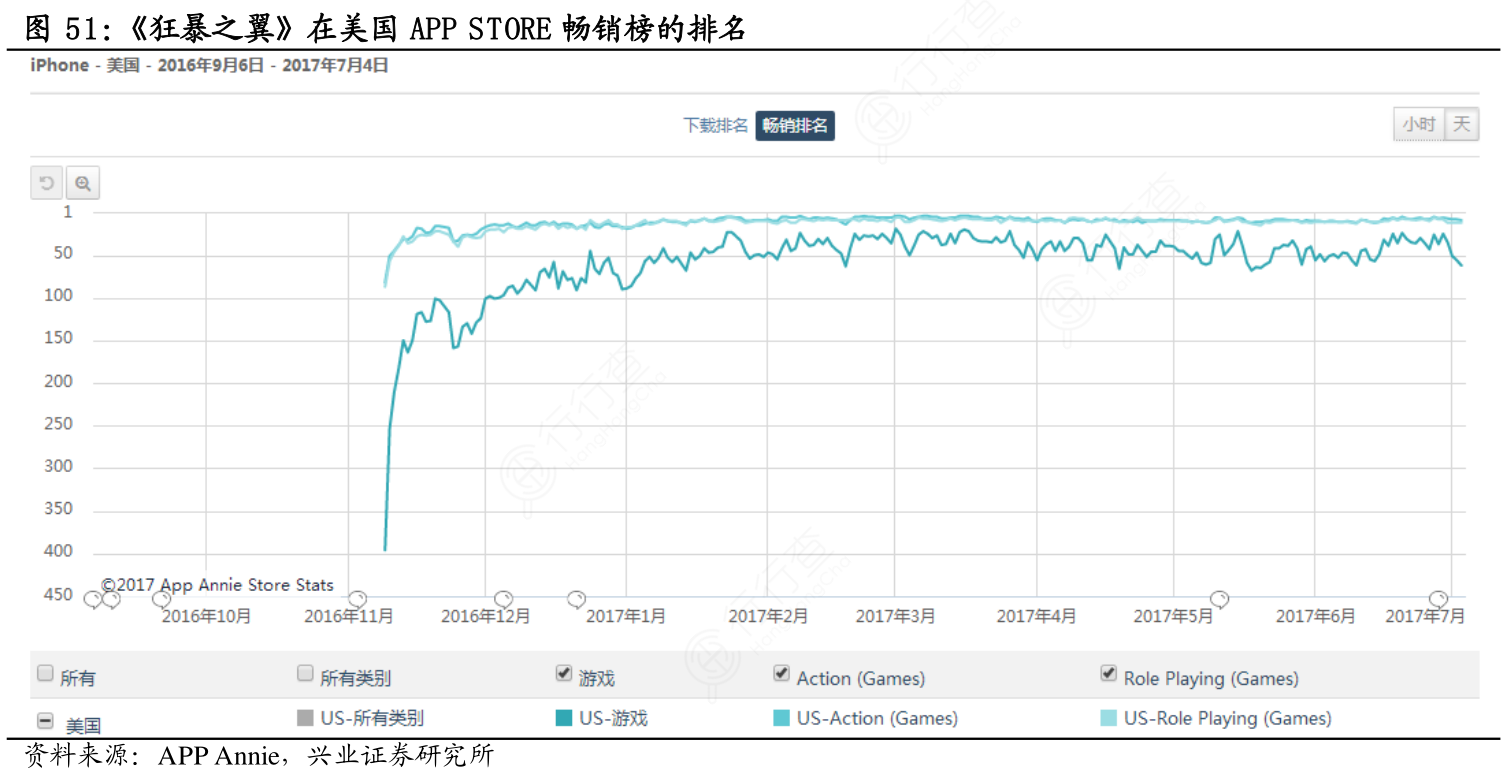
Task: Uncheck Role Playing (Games) checkbox
Action: pyautogui.click(x=1108, y=674)
